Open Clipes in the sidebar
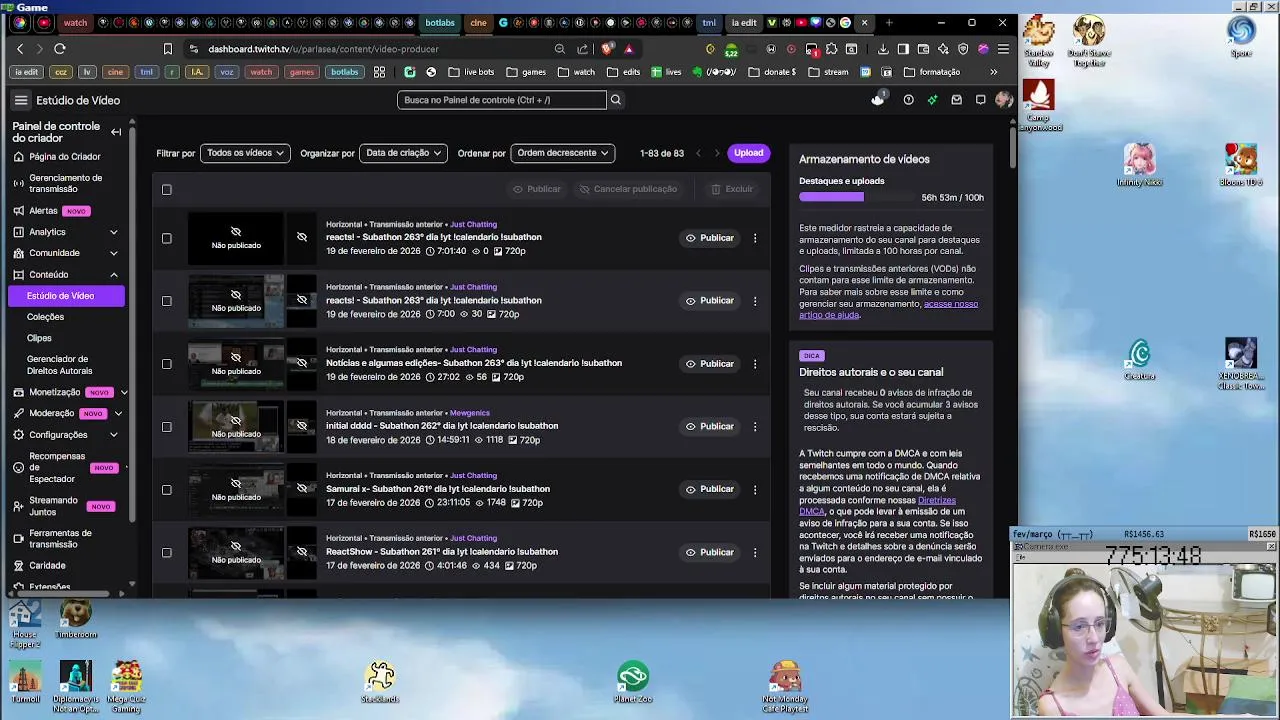Viewport: 1280px width, 720px height. point(39,338)
